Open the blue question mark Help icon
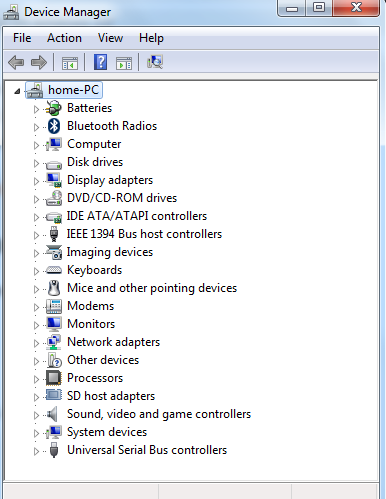This screenshot has width=386, height=499. (x=100, y=62)
